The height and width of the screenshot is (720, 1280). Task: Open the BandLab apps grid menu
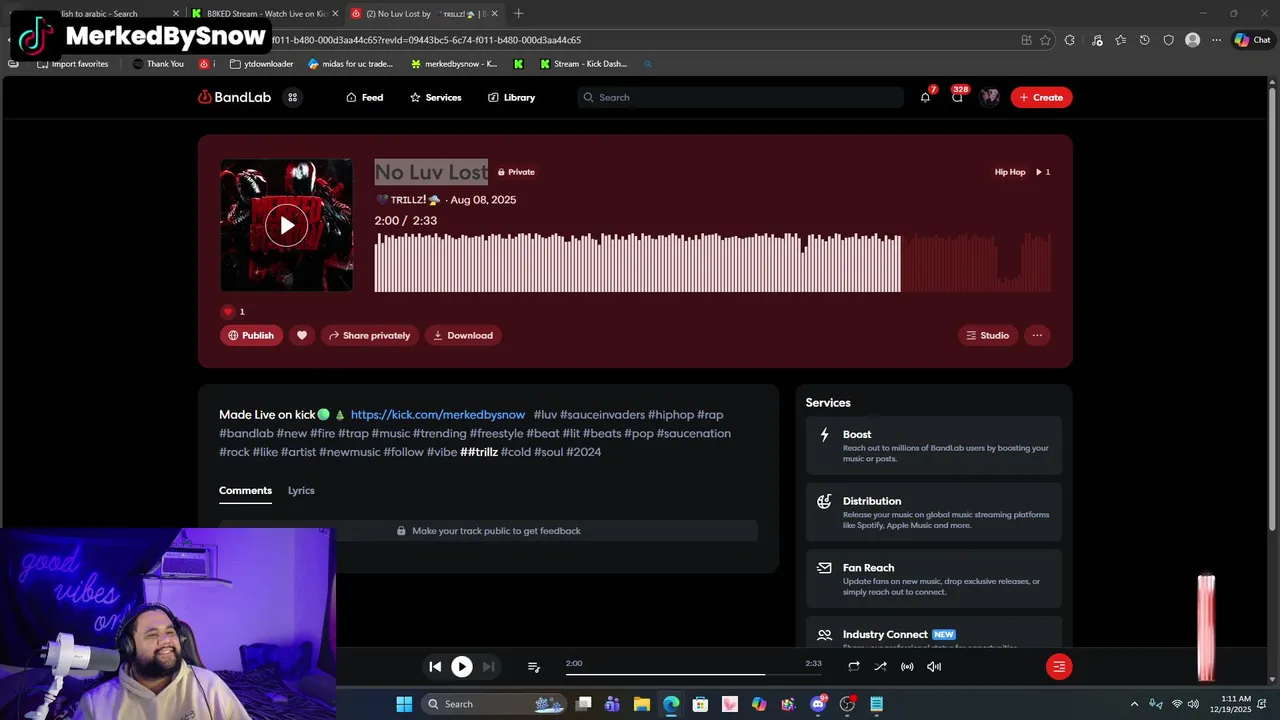(292, 97)
